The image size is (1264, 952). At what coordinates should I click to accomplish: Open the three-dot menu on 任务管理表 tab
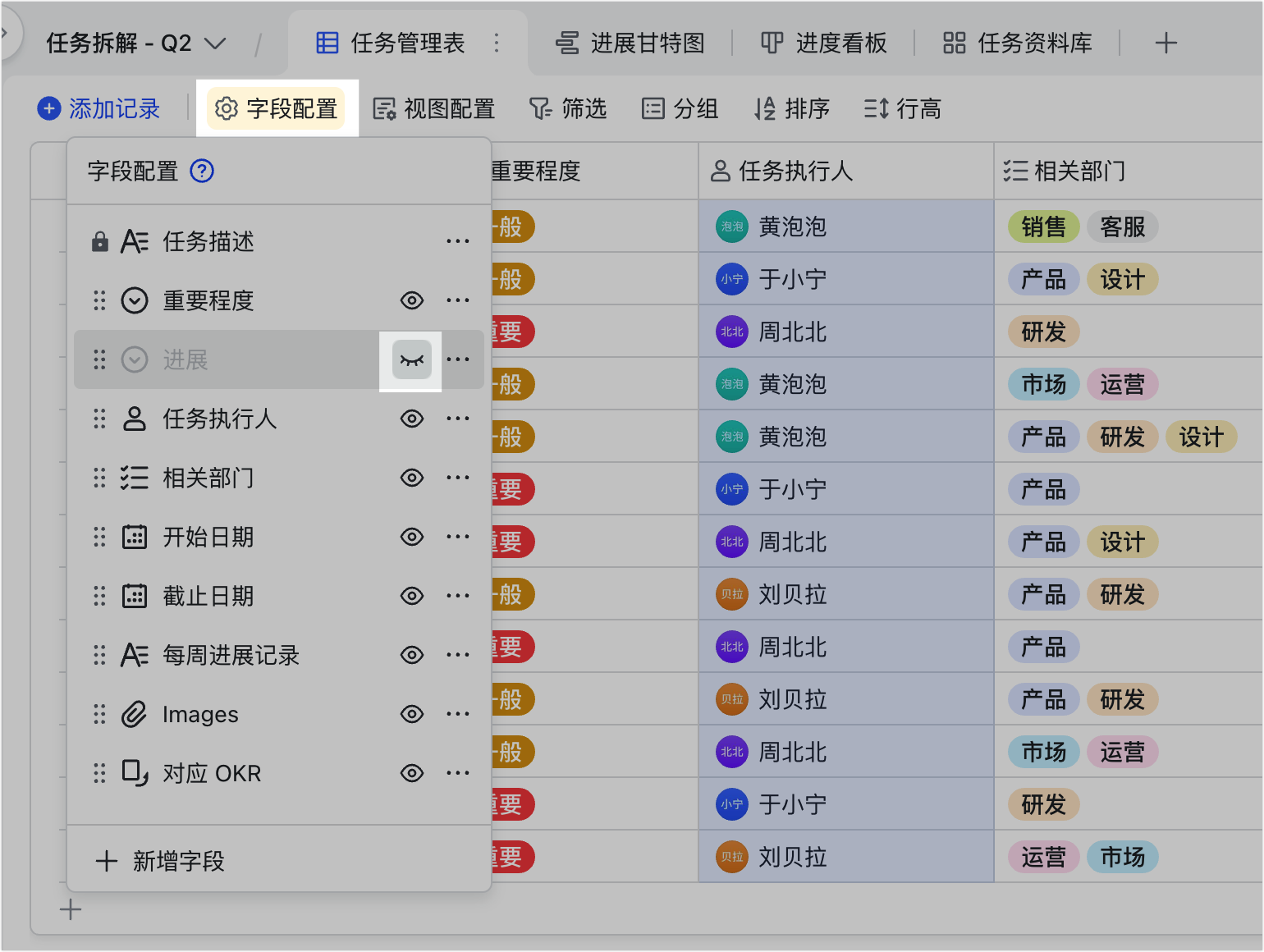[497, 43]
